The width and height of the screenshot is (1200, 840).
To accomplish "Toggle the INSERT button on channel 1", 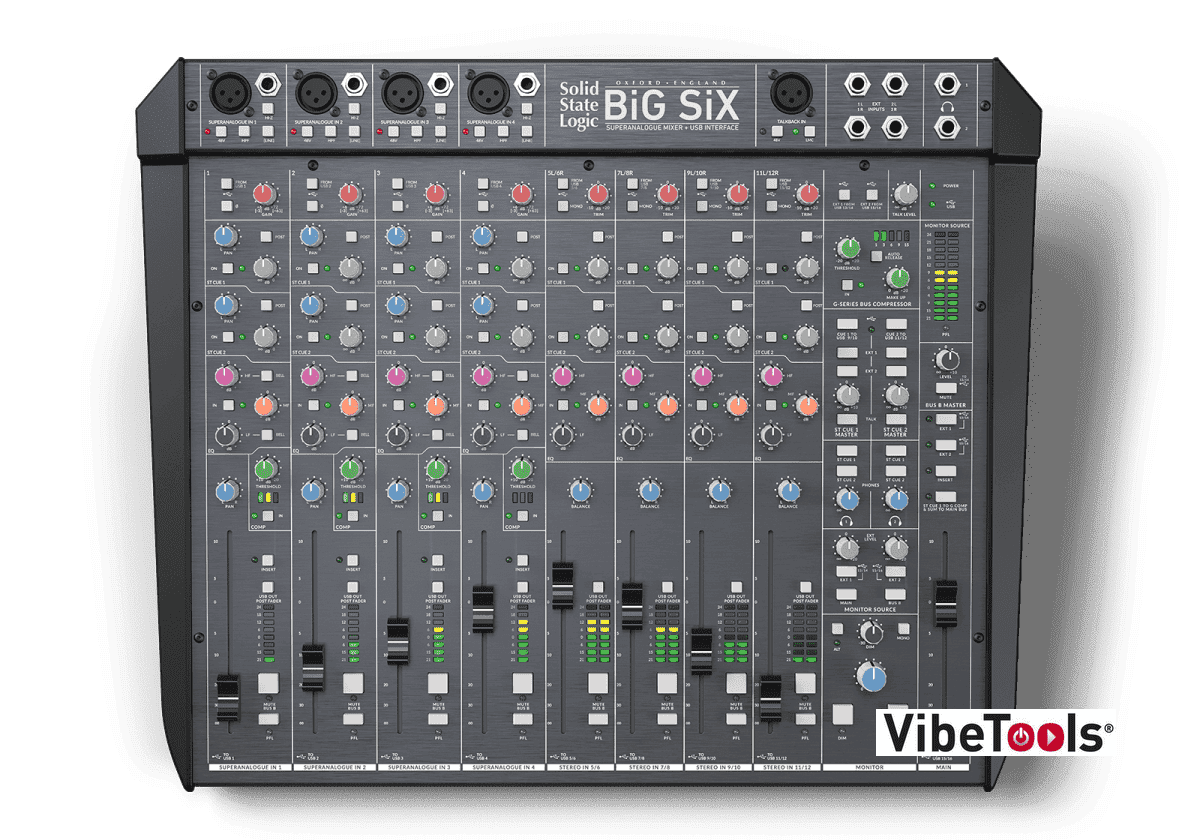I will tap(267, 559).
